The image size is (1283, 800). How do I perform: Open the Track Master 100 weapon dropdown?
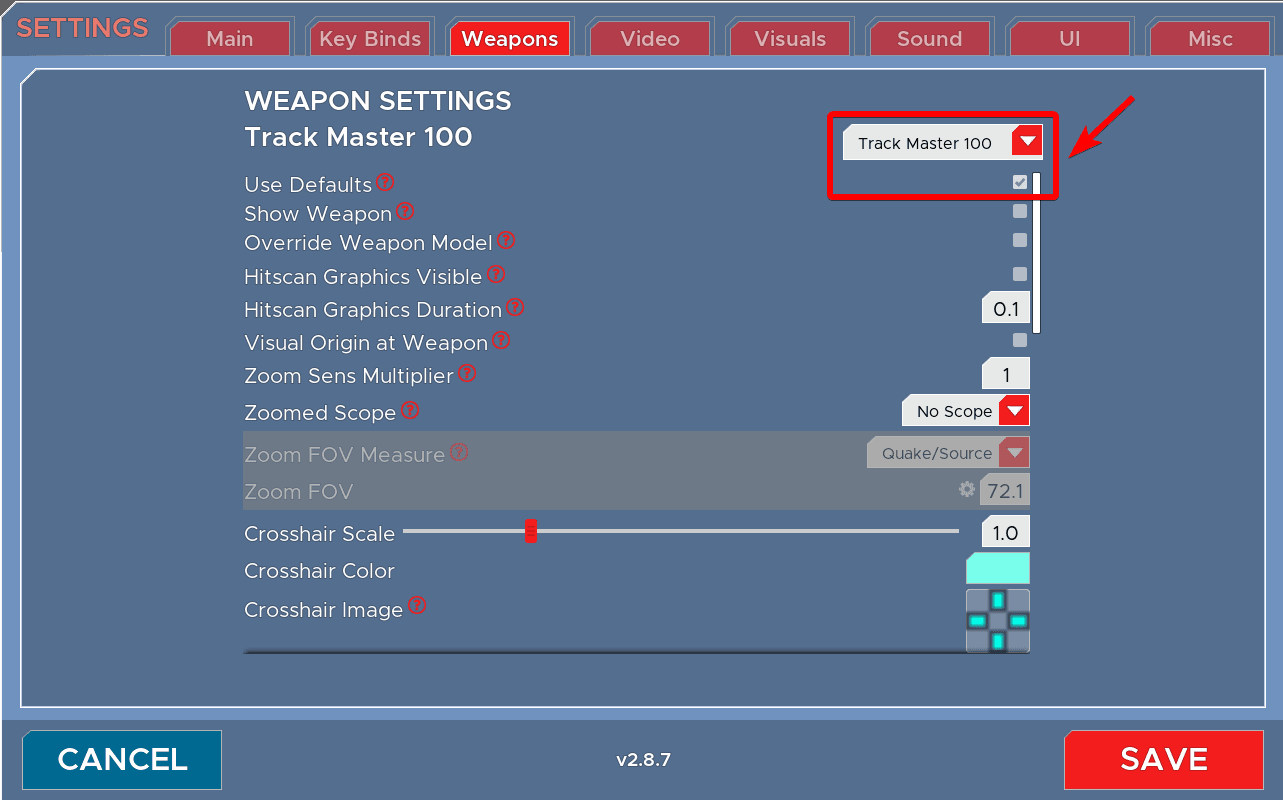(x=942, y=143)
